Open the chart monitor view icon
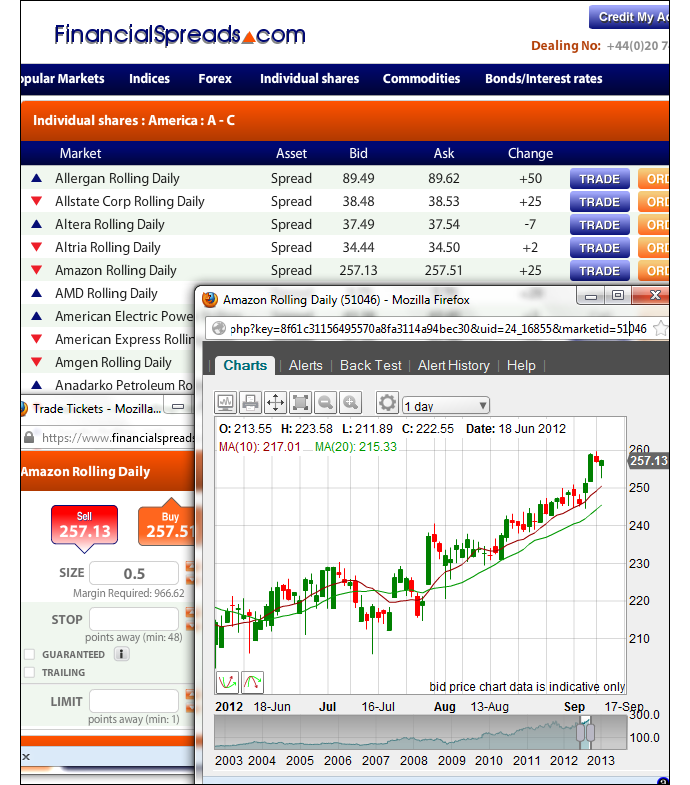 (226, 403)
